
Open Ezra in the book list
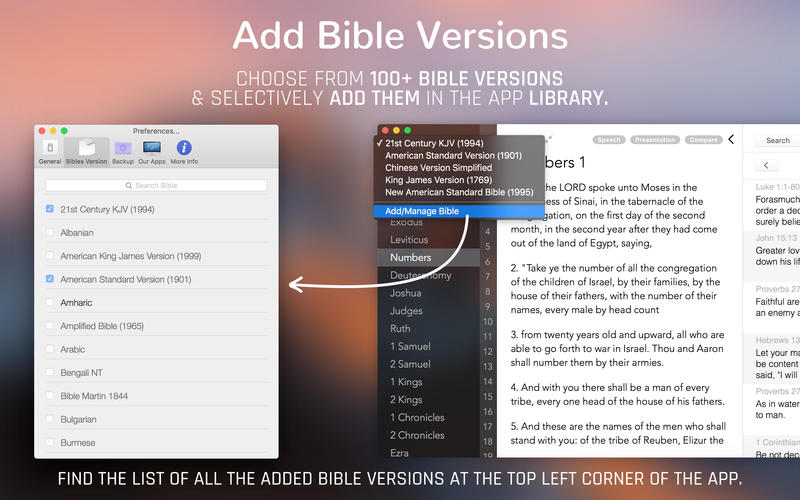pyautogui.click(x=429, y=453)
